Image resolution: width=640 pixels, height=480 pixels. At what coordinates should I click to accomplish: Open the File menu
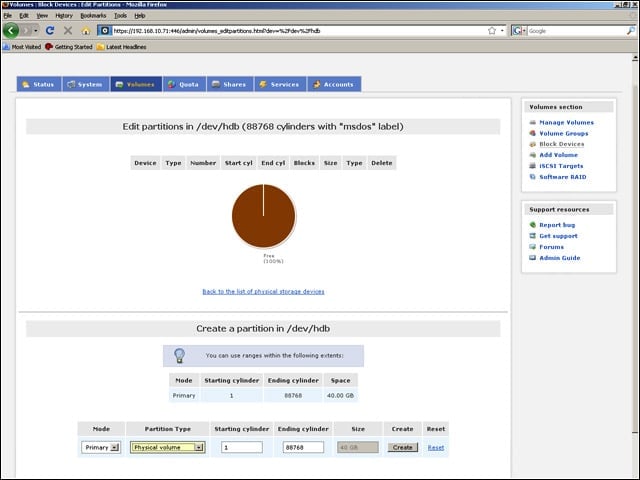(8, 16)
